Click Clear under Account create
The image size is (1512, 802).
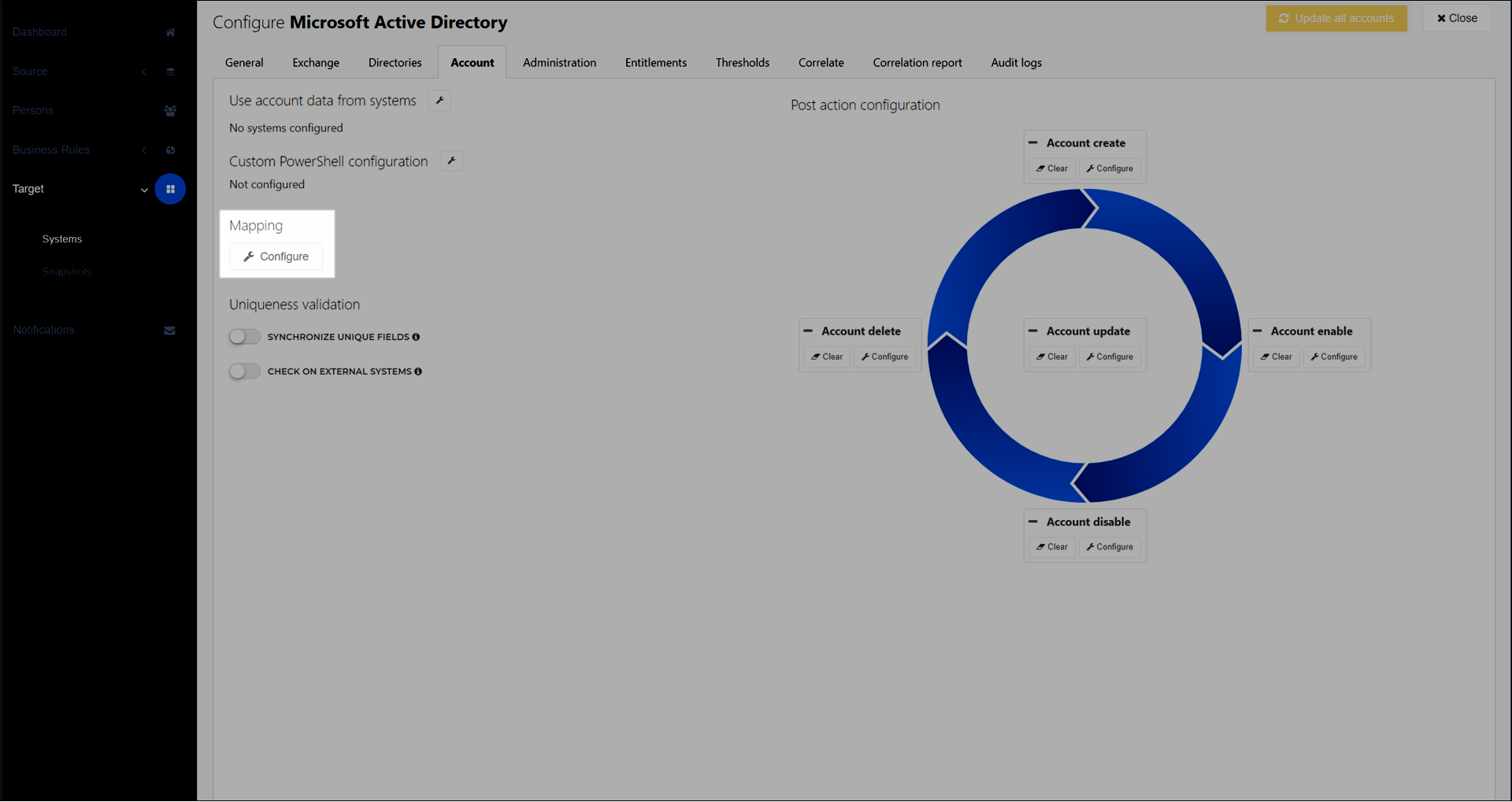pyautogui.click(x=1052, y=168)
